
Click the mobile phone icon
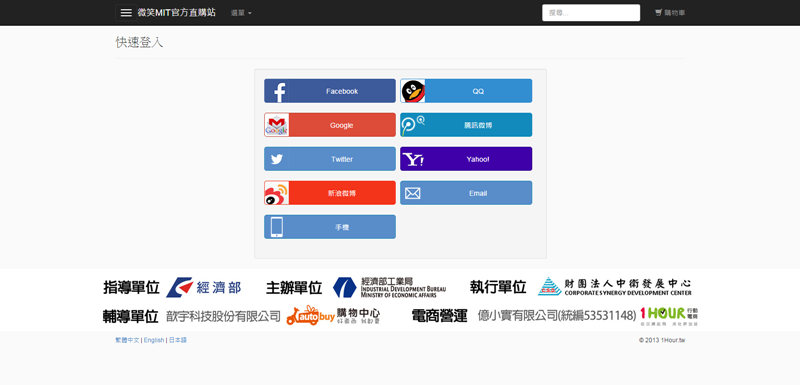[x=277, y=227]
